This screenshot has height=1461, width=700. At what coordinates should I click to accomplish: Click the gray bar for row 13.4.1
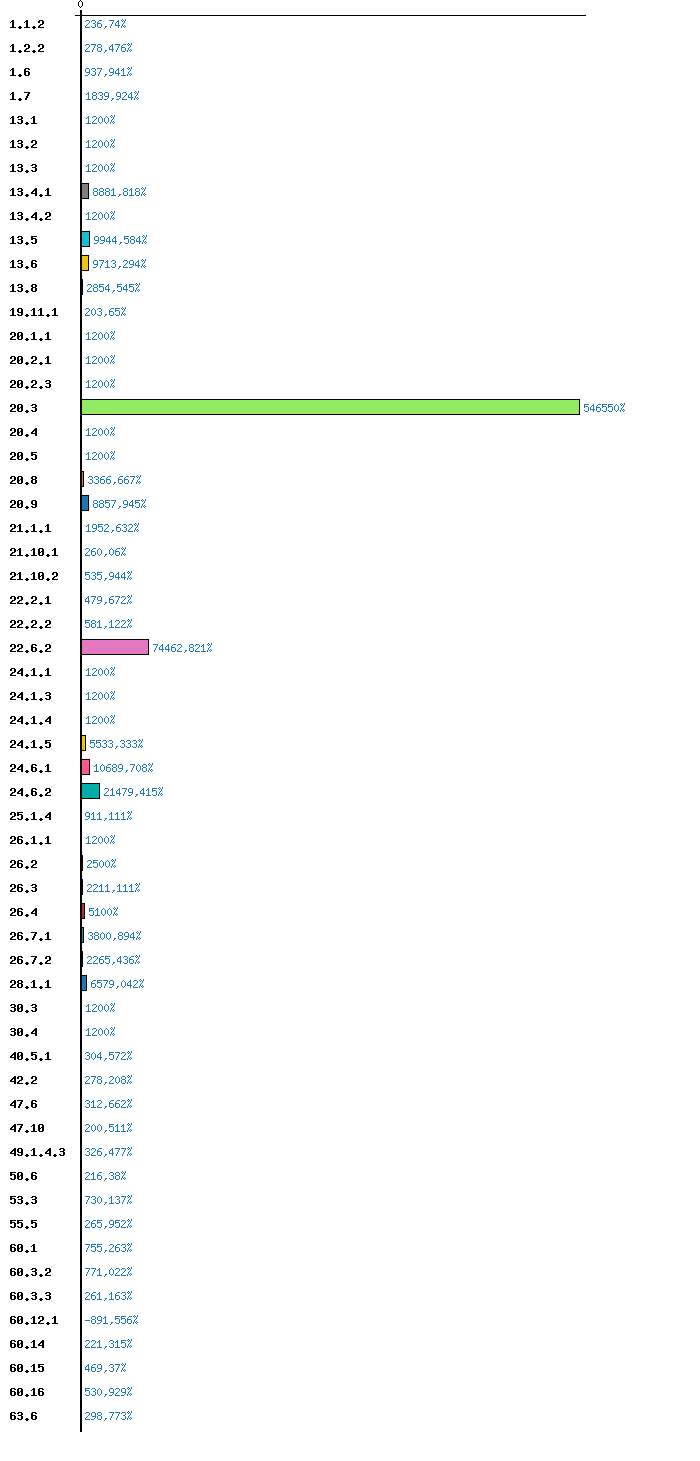click(86, 191)
